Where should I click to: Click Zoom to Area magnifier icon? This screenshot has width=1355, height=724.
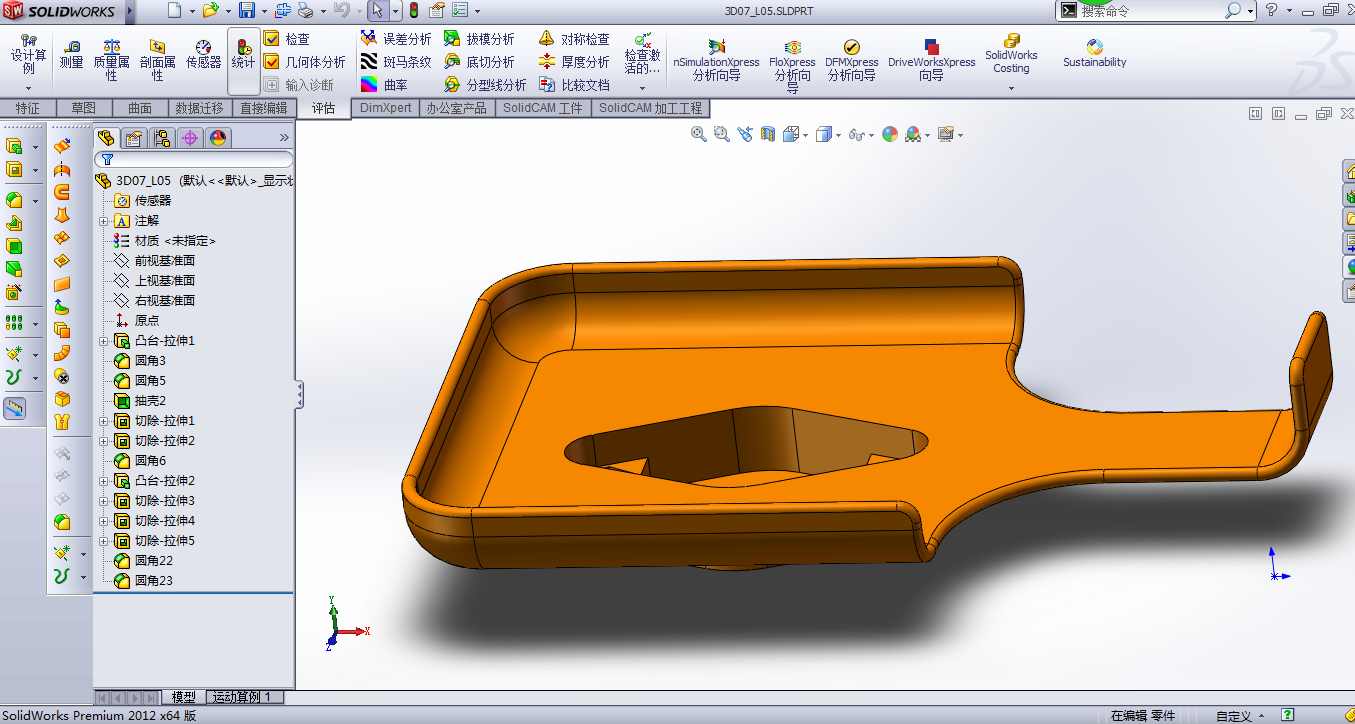(722, 134)
